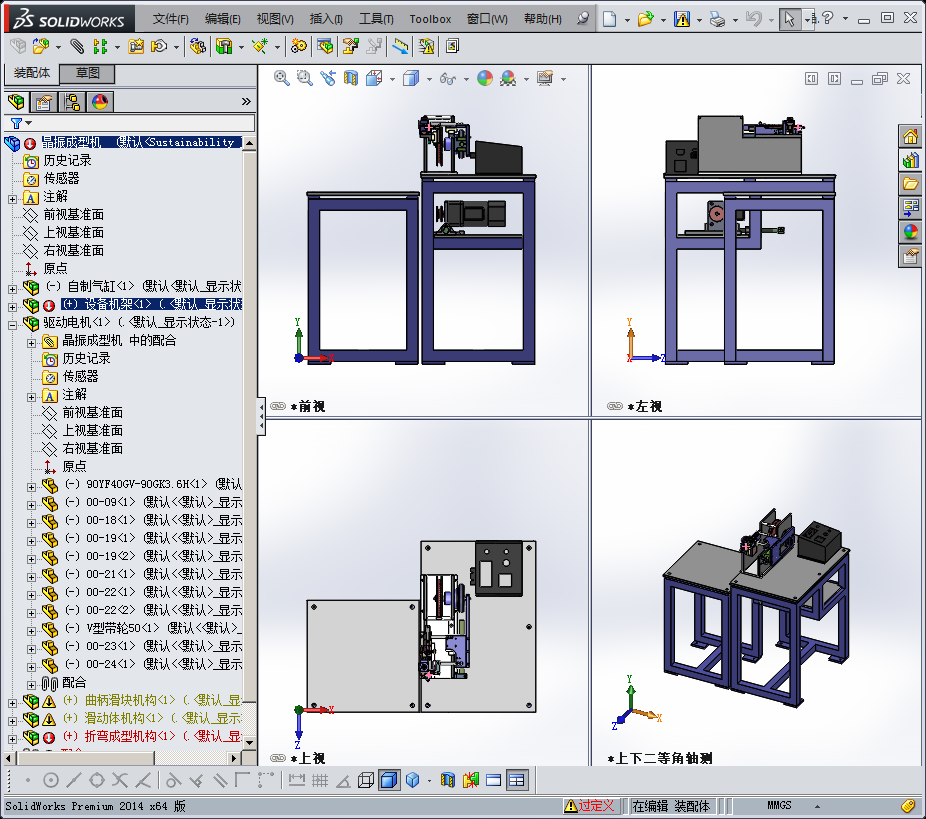The height and width of the screenshot is (819, 926).
Task: Click the Reference Geometry icon
Action: tap(260, 46)
